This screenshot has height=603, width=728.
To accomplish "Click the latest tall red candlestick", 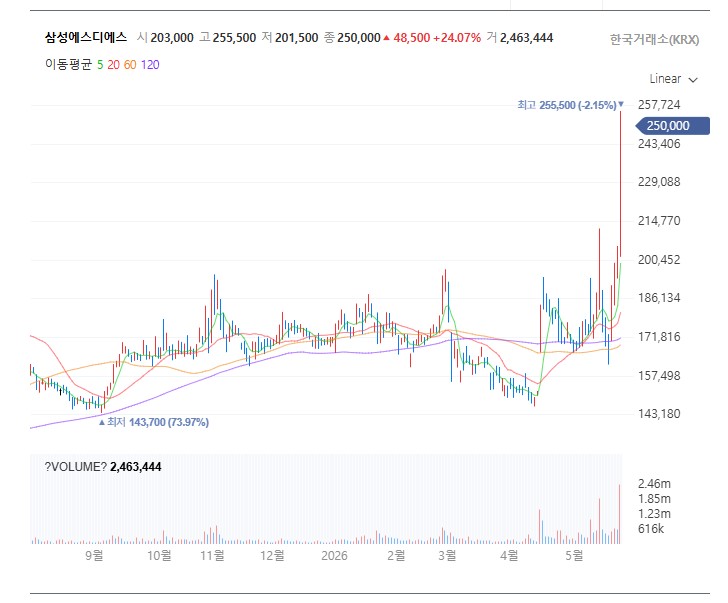I will (621, 184).
